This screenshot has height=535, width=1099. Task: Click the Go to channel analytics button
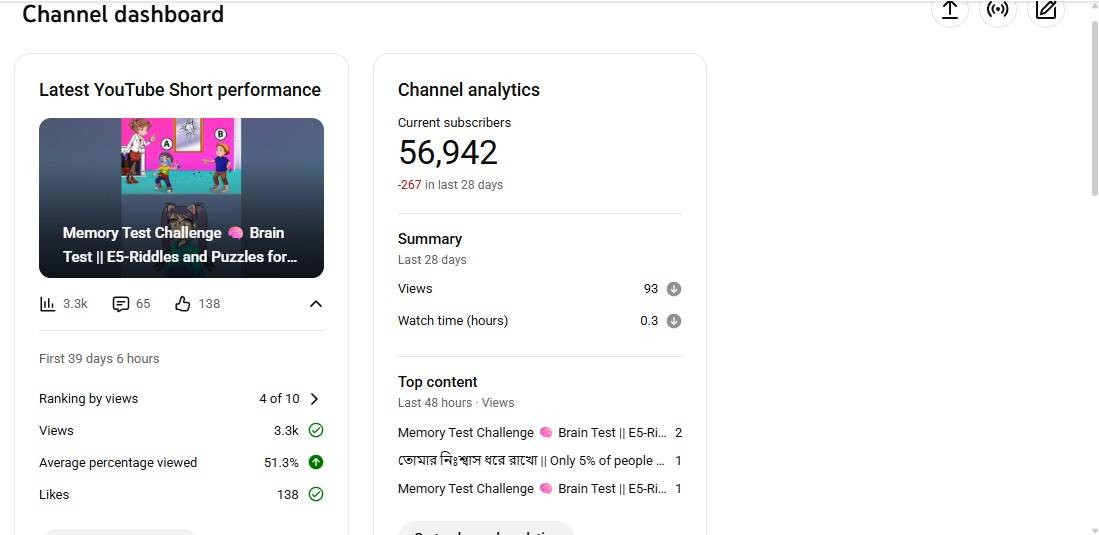(486, 530)
